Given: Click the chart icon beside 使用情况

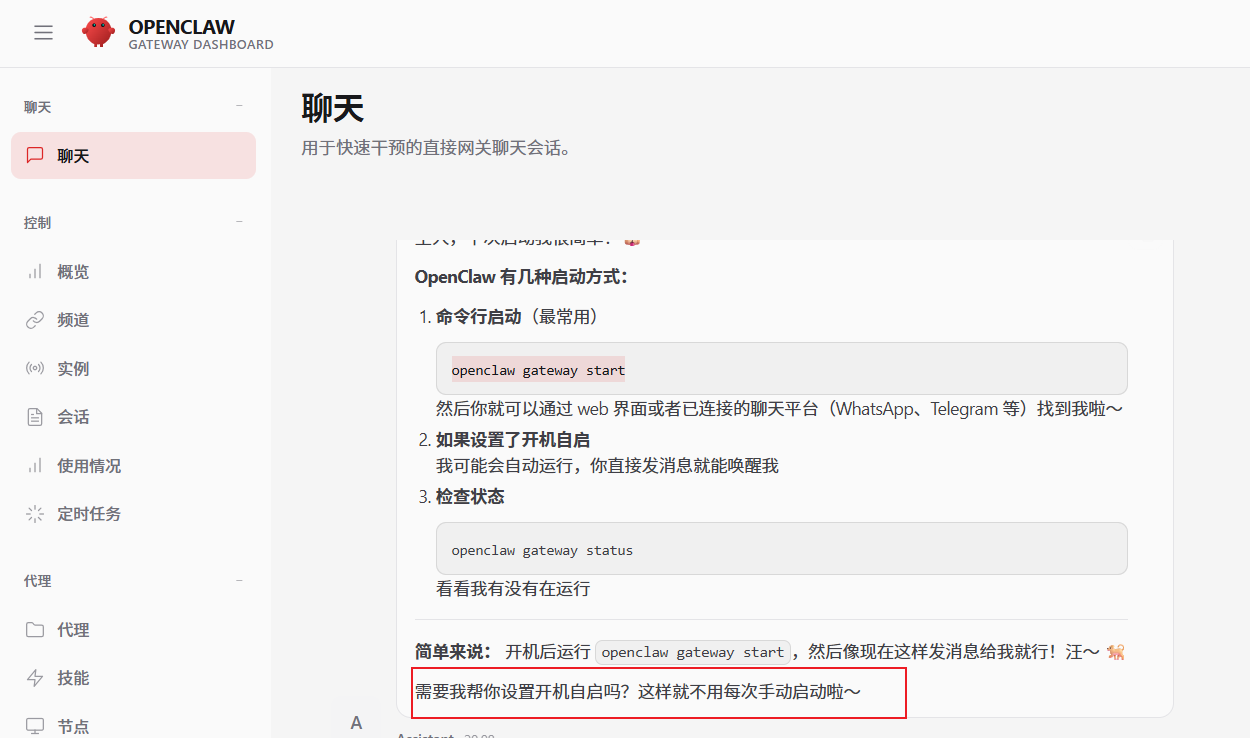Looking at the screenshot, I should [35, 466].
